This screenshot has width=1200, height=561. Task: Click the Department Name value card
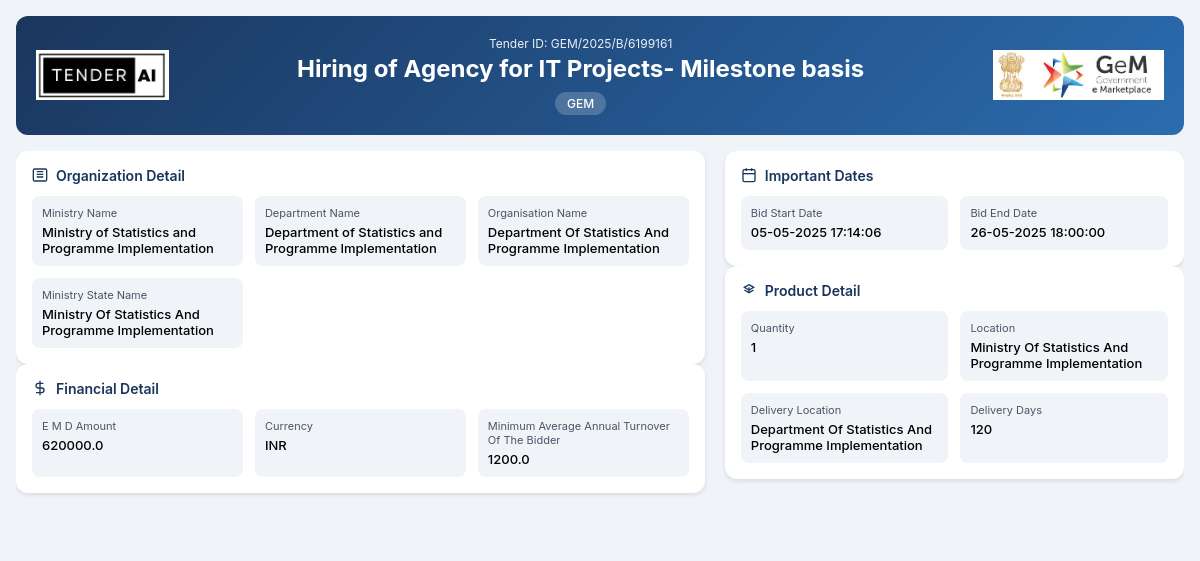(360, 231)
